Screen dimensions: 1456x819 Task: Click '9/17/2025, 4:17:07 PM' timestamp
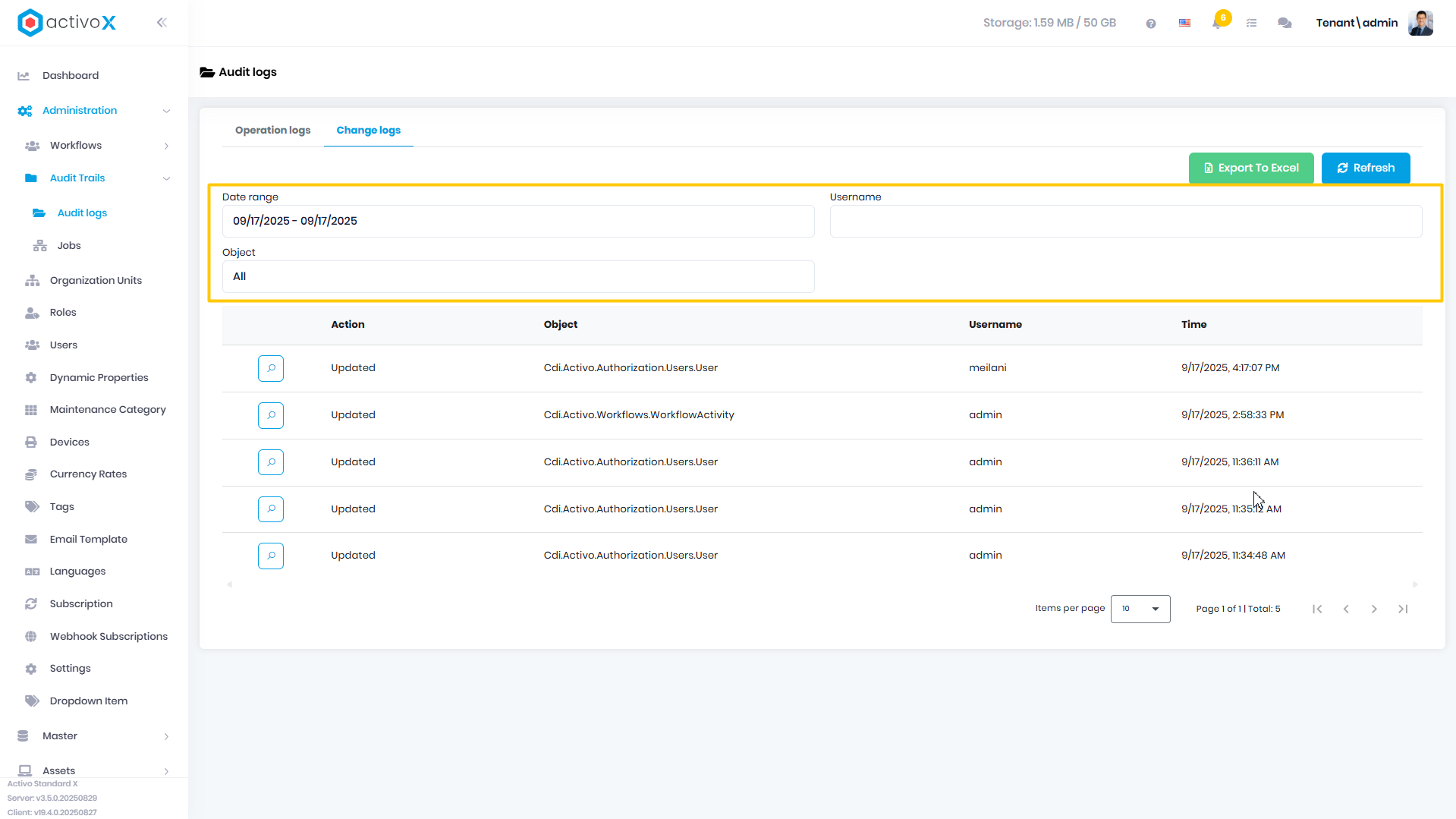pos(1230,367)
